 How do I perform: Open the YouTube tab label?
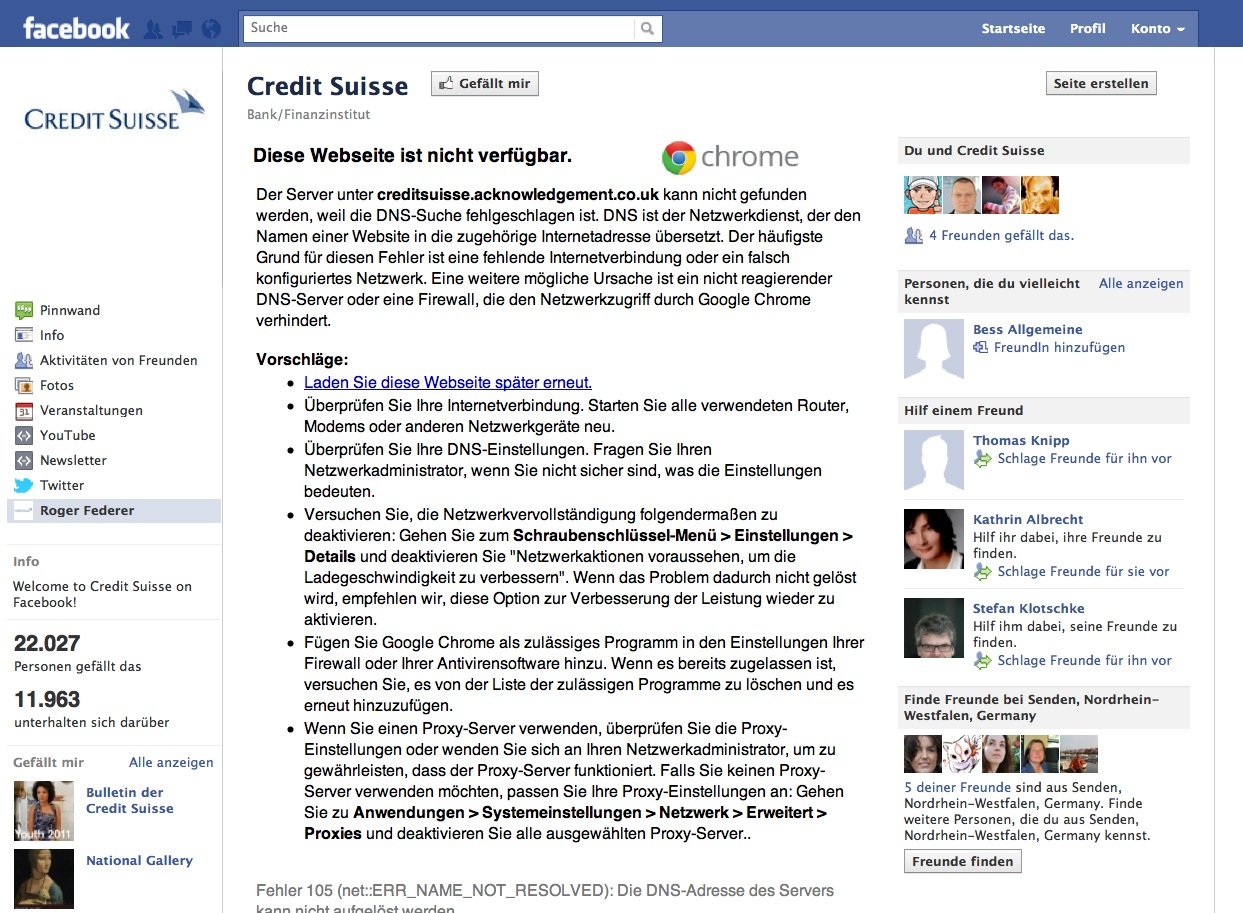click(x=68, y=435)
